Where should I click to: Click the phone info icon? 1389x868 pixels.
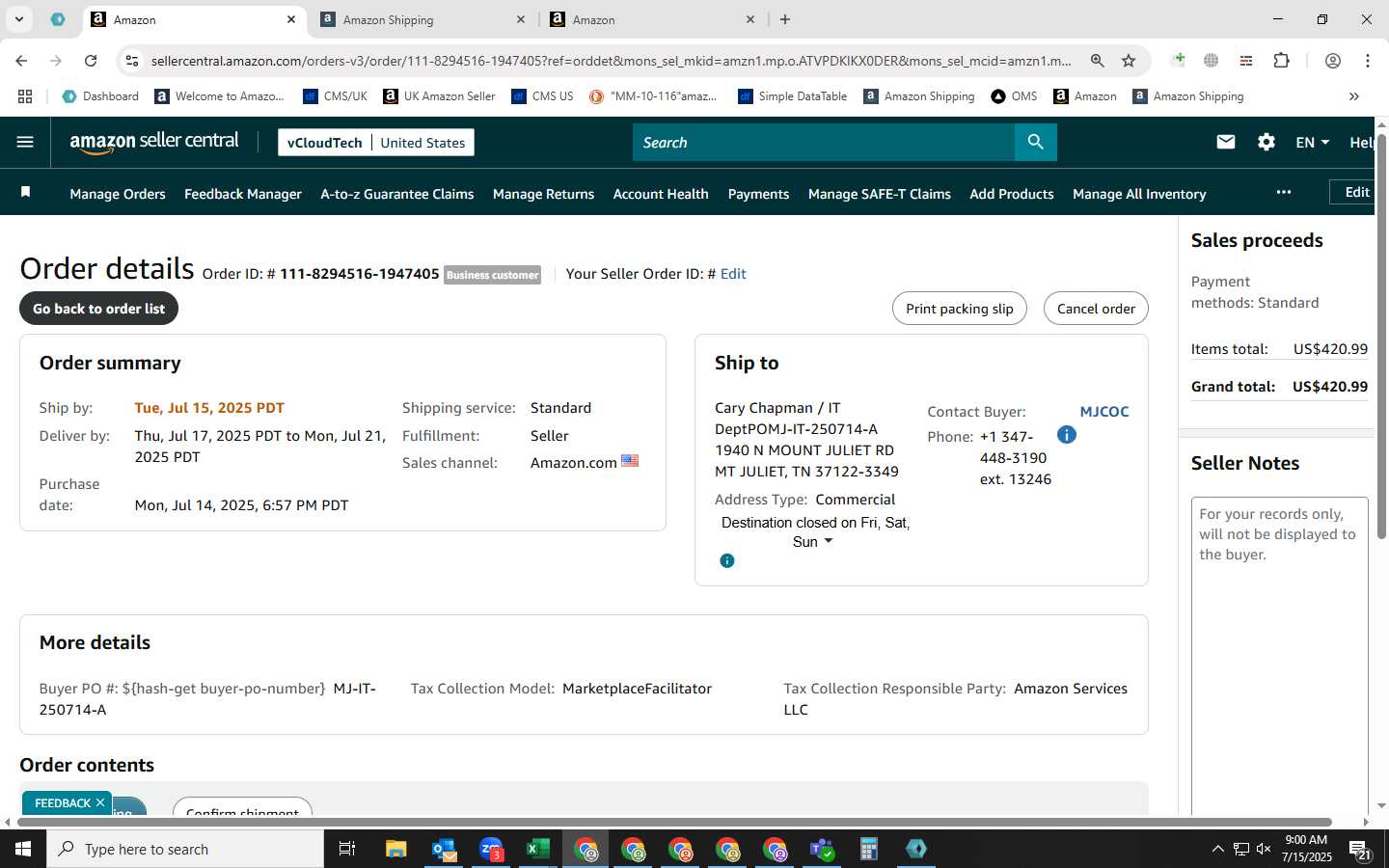[x=1066, y=435]
